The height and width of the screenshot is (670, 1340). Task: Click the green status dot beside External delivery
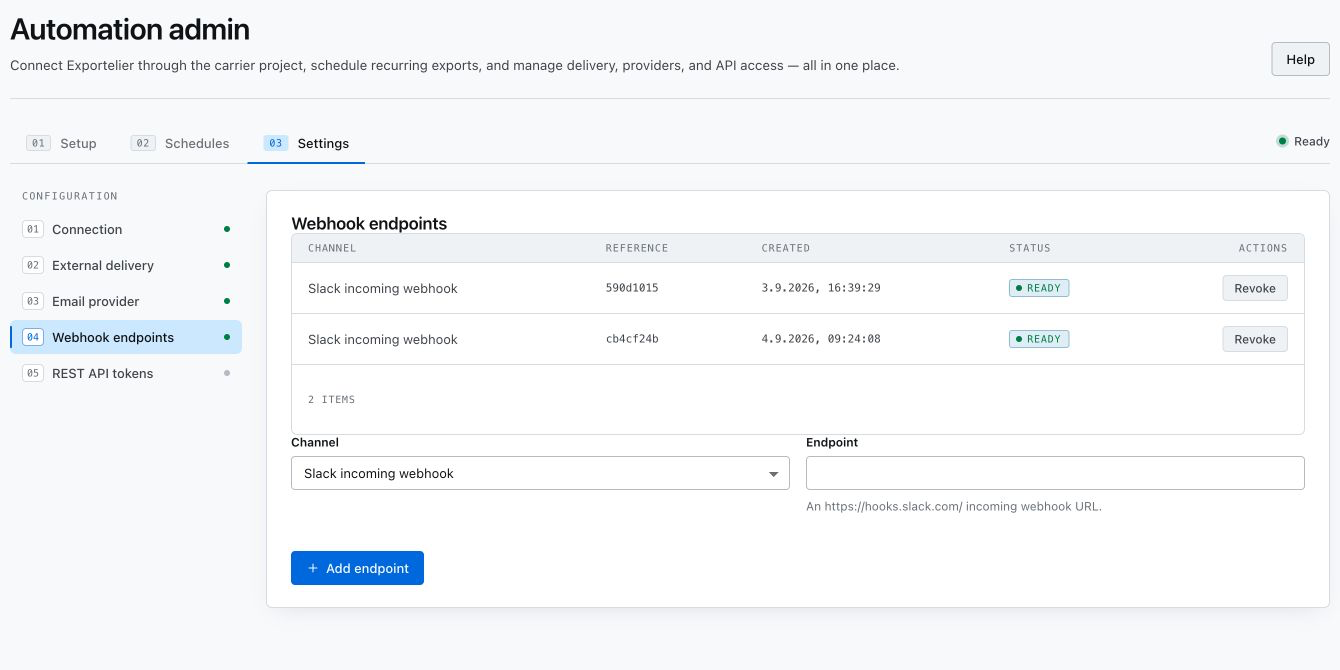(x=227, y=265)
